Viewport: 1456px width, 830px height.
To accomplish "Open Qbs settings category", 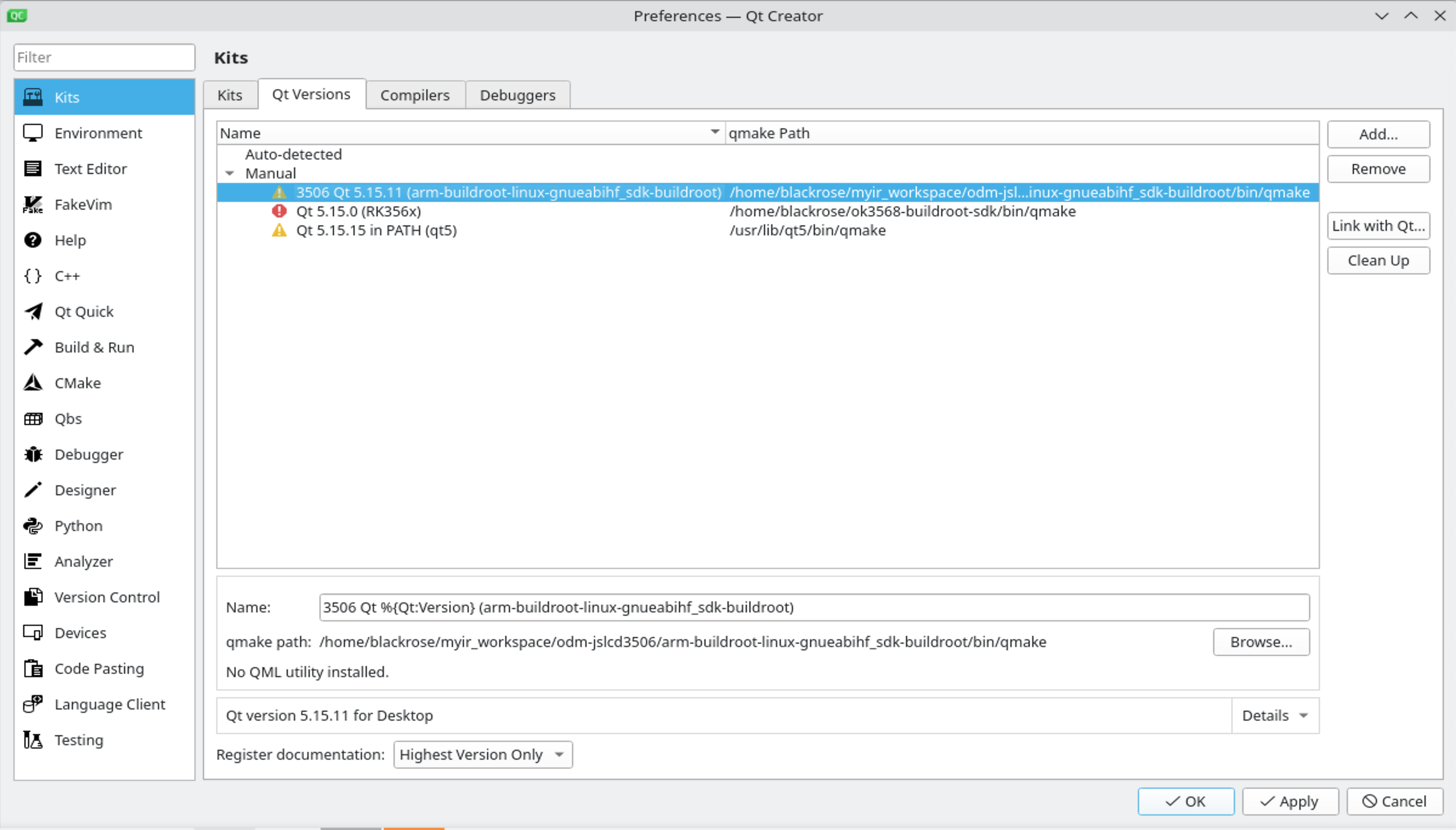I will click(104, 418).
